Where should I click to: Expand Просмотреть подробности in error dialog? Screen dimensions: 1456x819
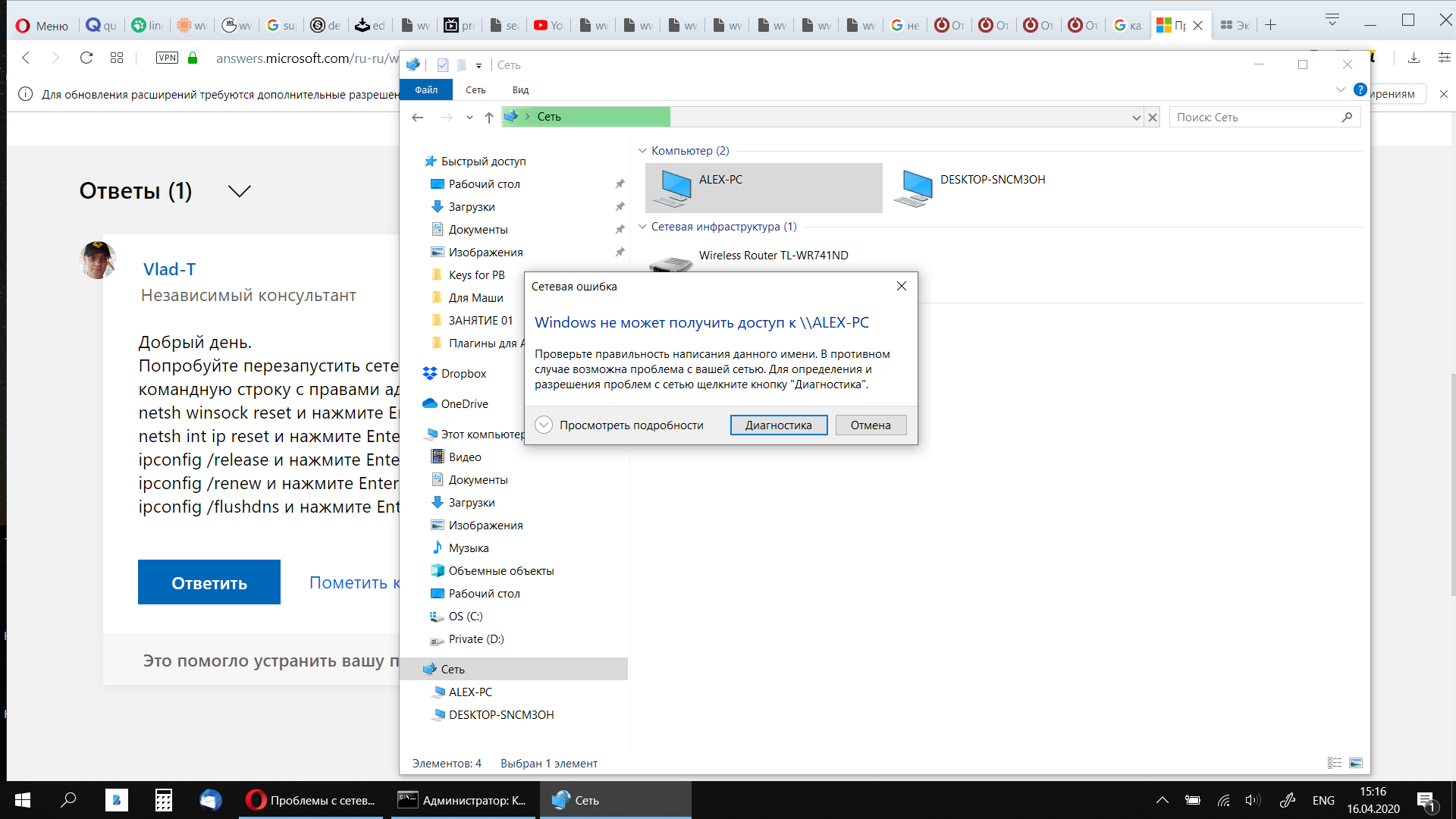[544, 425]
